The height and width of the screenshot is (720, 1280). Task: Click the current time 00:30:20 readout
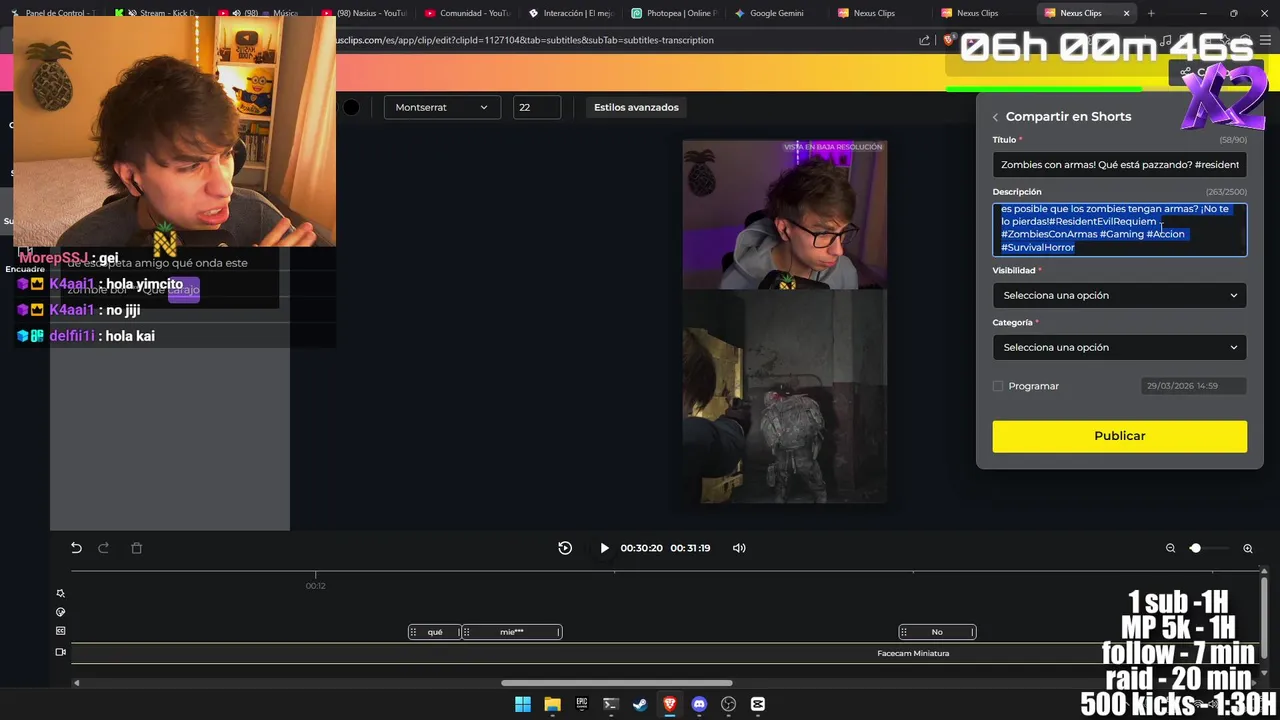pyautogui.click(x=641, y=548)
